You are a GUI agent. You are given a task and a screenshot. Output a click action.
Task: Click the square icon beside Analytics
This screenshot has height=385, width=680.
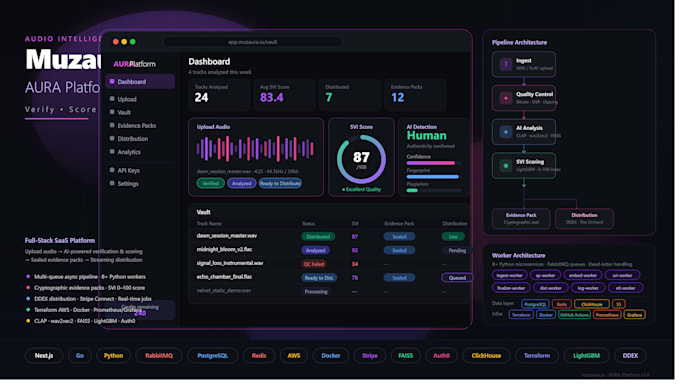tap(112, 152)
